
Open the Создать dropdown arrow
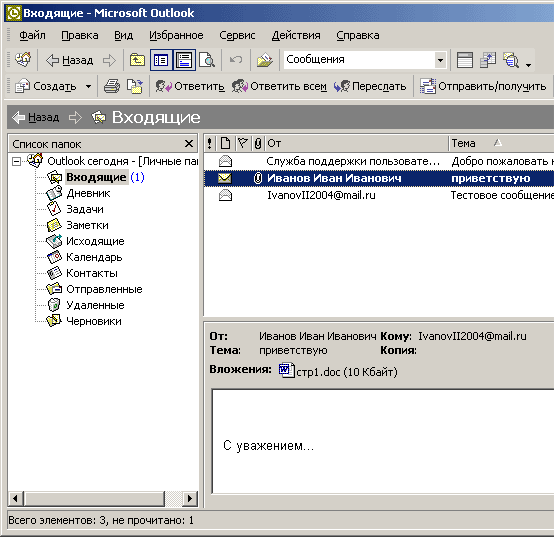(x=88, y=86)
